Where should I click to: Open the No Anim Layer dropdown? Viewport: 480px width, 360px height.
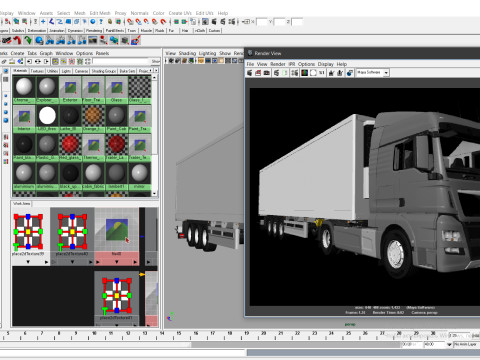[x=466, y=344]
